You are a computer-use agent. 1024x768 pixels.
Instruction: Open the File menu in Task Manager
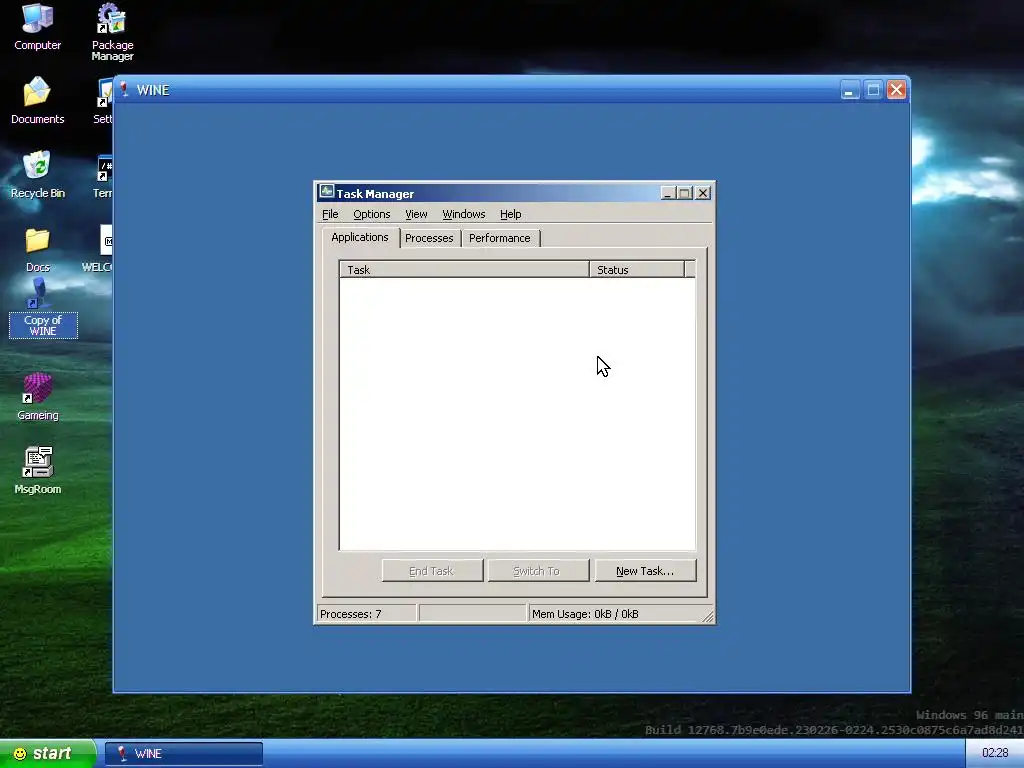[x=330, y=214]
